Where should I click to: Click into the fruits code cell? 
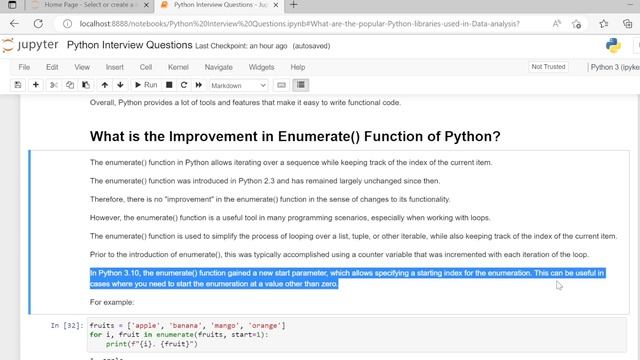coord(356,335)
